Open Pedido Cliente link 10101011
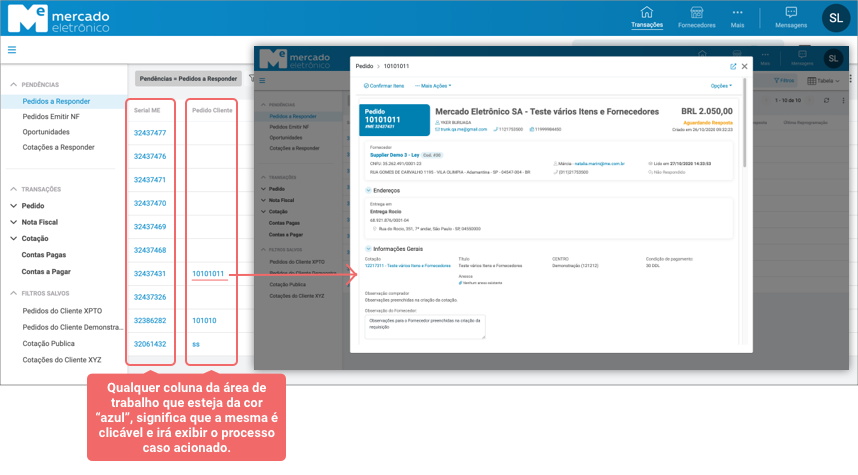 [208, 274]
